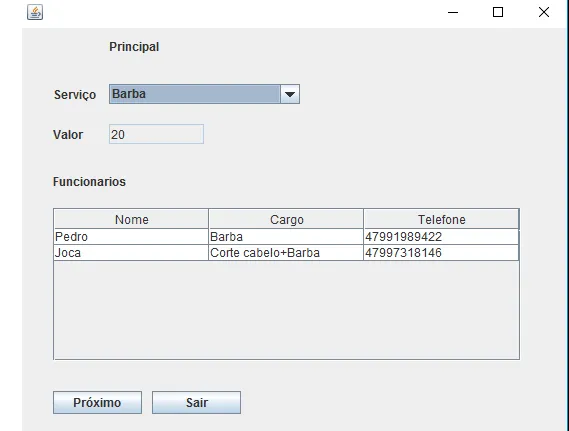This screenshot has width=569, height=431.
Task: Click the Funcionarios label
Action: pos(89,181)
